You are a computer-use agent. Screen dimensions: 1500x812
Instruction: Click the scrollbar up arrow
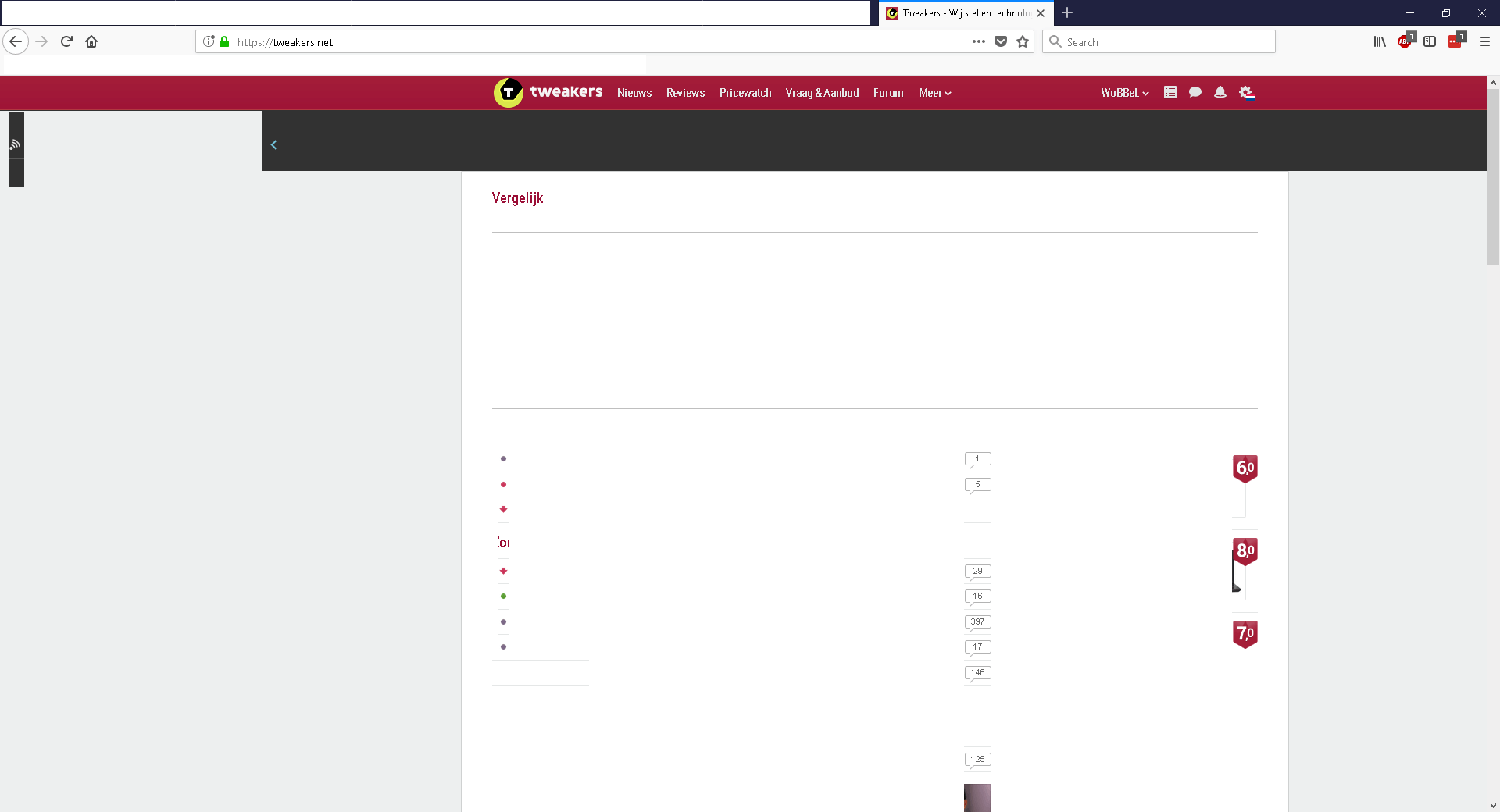pyautogui.click(x=1493, y=82)
